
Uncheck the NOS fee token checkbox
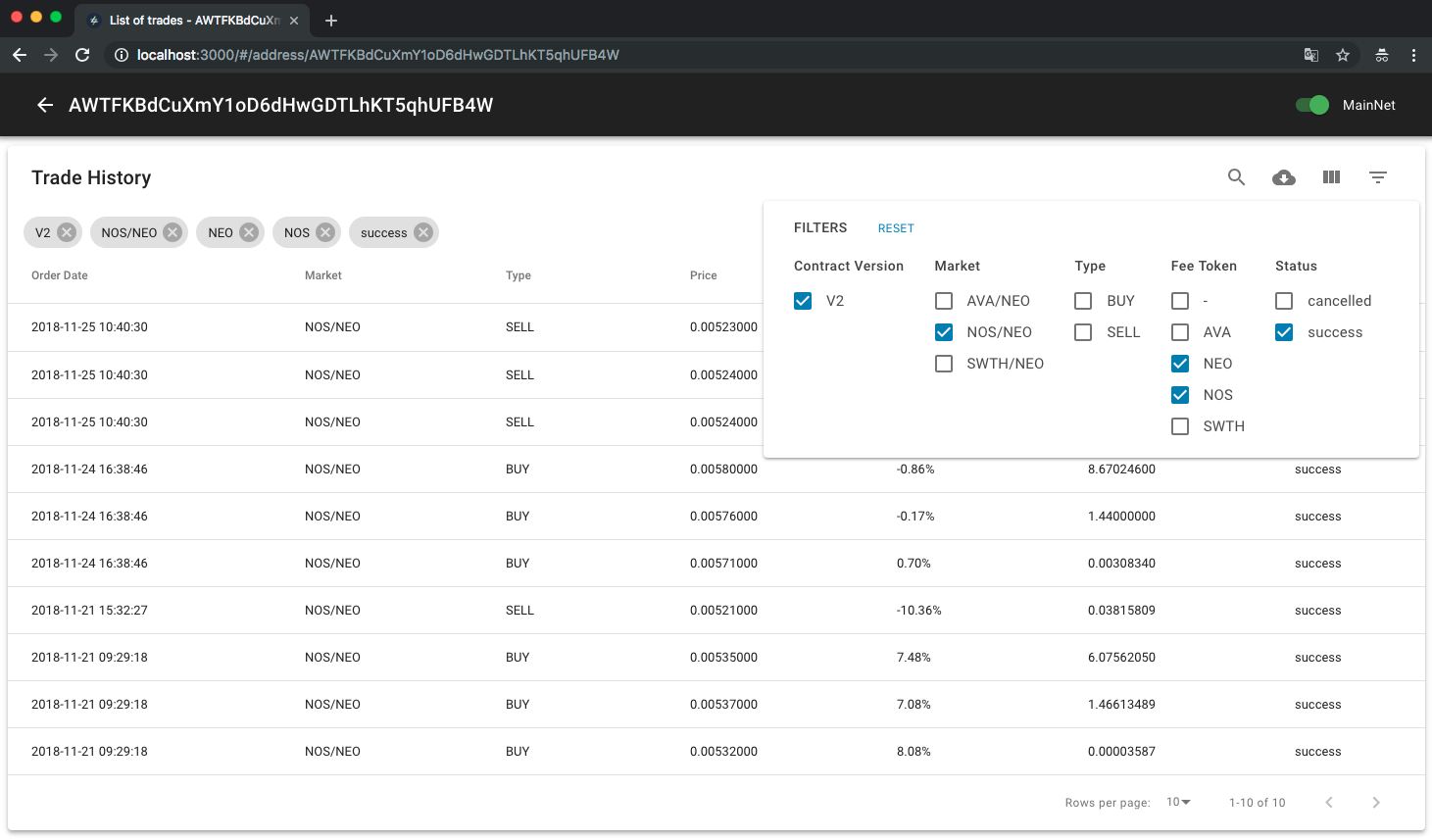point(1180,395)
